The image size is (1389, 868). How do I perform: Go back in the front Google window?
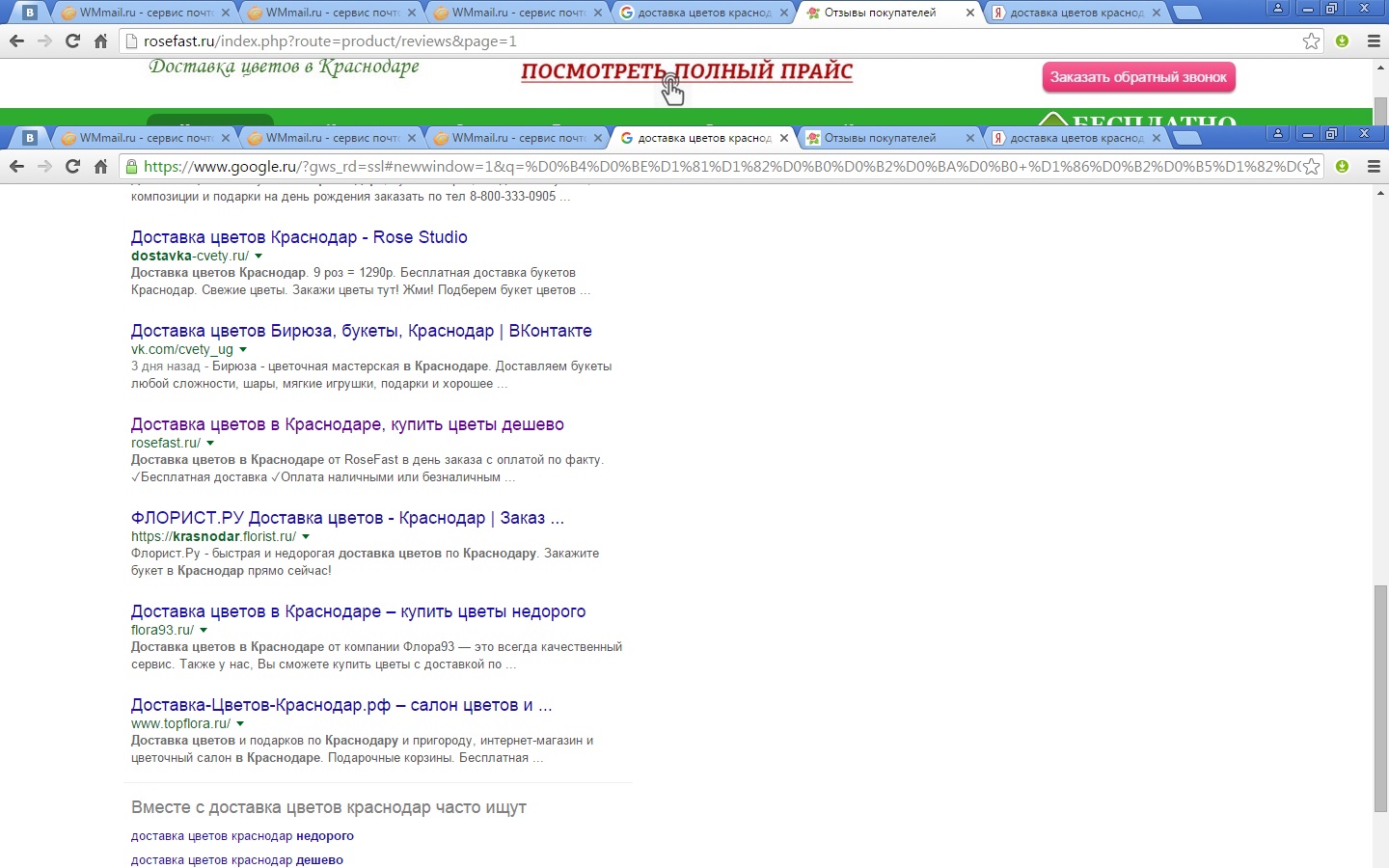coord(16,167)
